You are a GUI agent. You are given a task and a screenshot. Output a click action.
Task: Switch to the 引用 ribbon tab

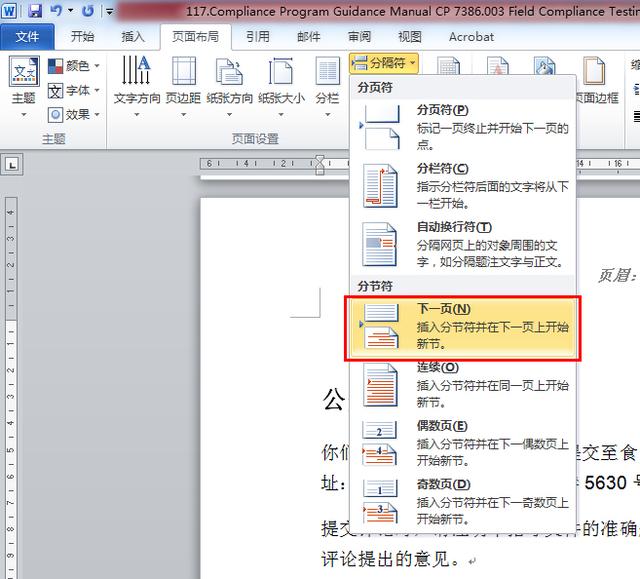[258, 37]
